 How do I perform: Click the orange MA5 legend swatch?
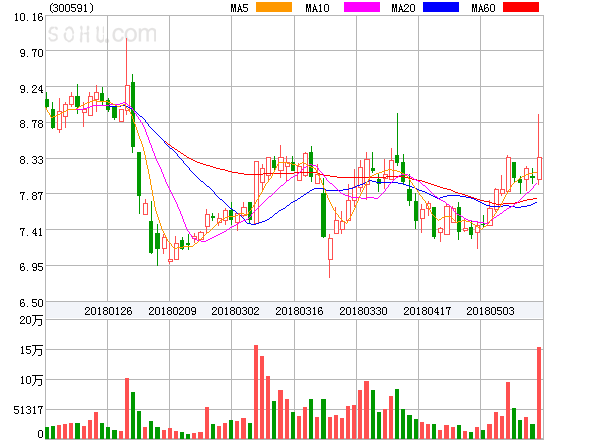point(274,7)
